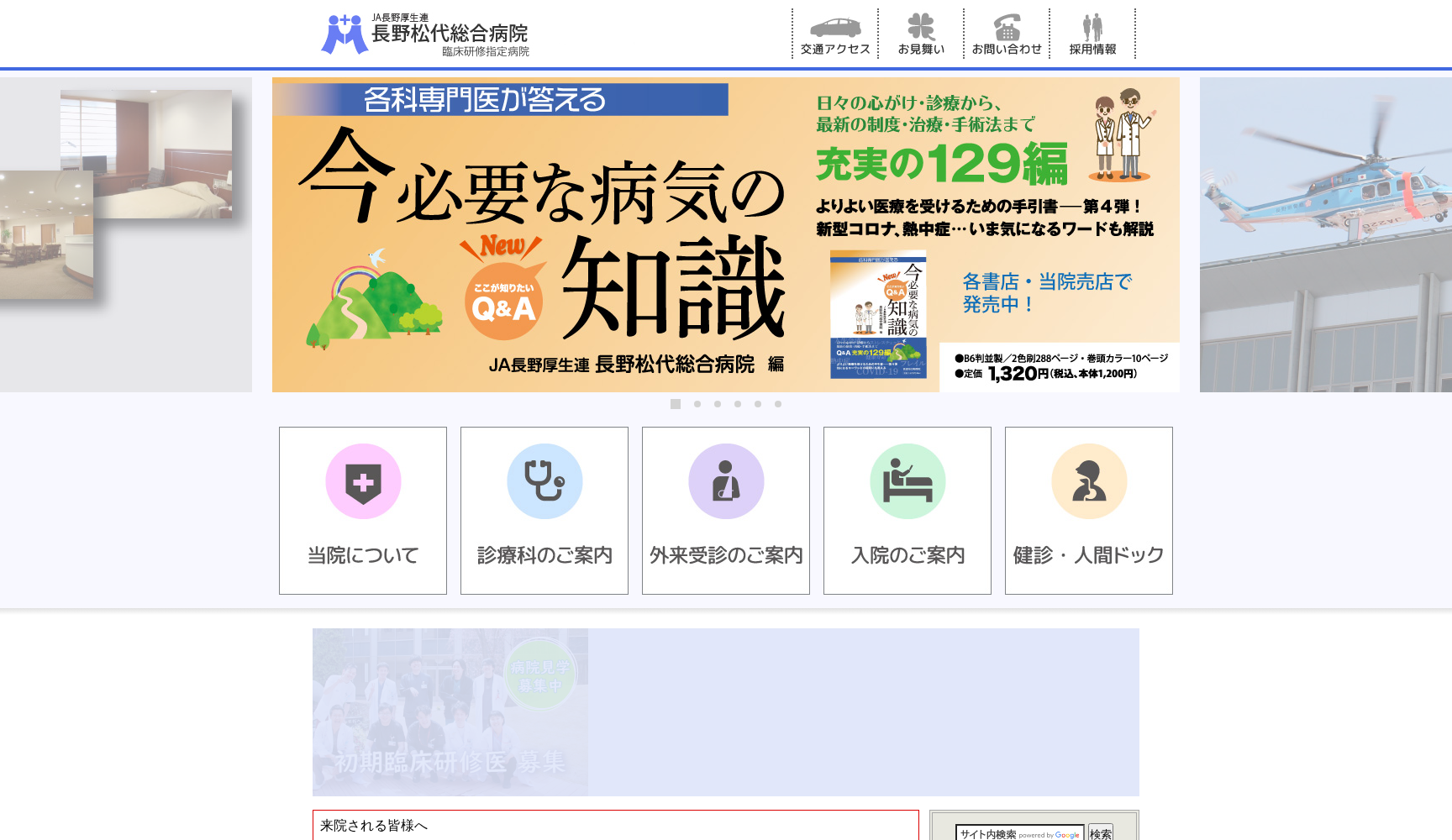Screen dimensions: 1452x840
Task: Click the 検索 search button
Action: pos(1099,833)
